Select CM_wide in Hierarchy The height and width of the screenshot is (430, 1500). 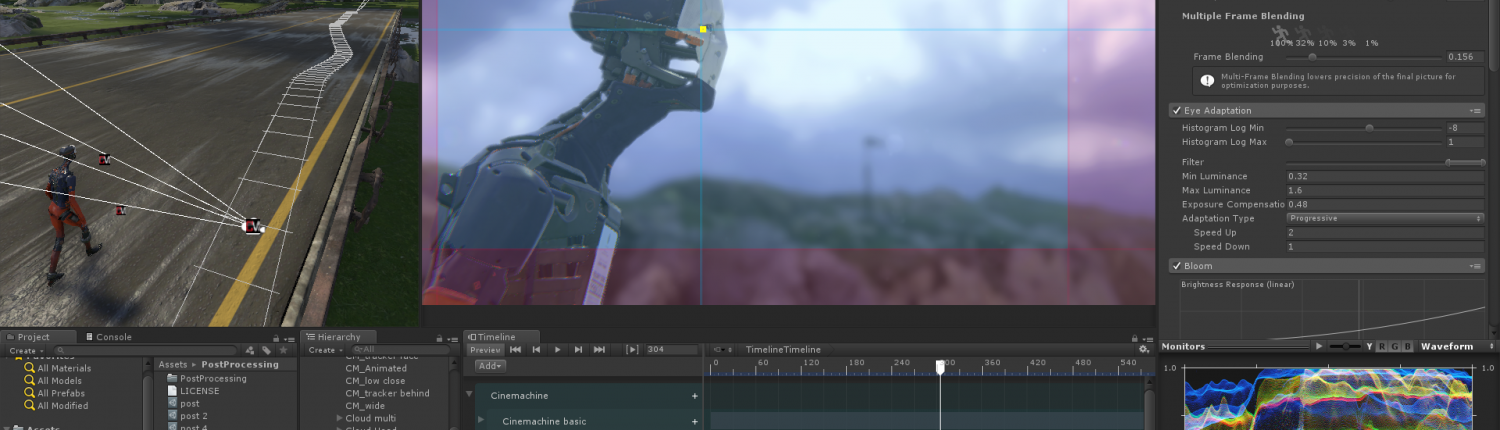(x=365, y=406)
